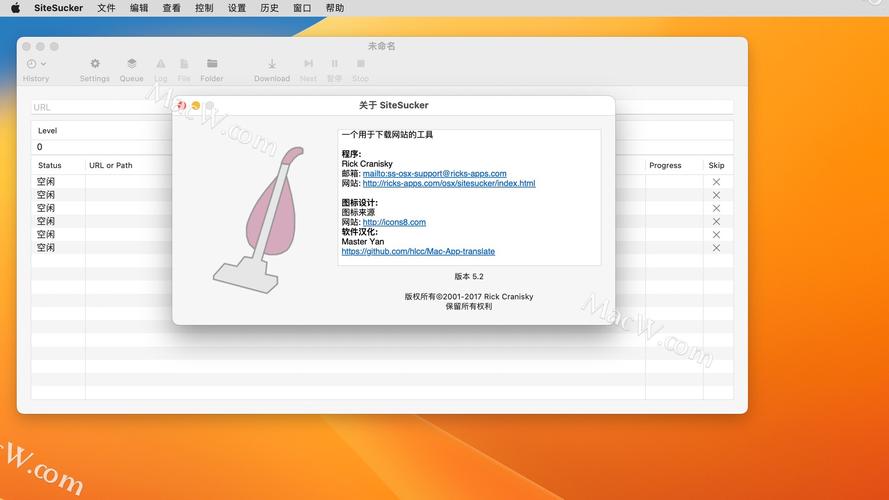Click the 版本 5.2 text
This screenshot has width=889, height=500.
point(469,277)
